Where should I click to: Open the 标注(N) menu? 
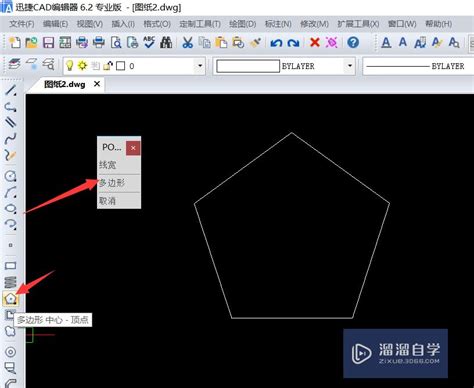coord(278,24)
